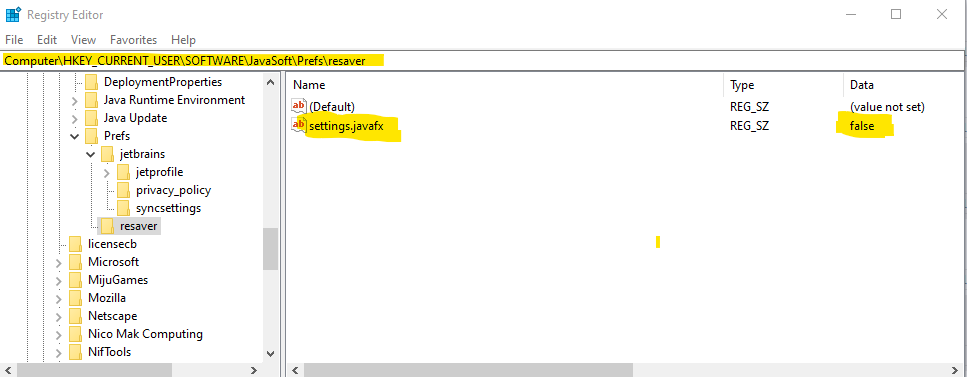The height and width of the screenshot is (377, 967).
Task: Maximize the Registry Editor window
Action: click(x=896, y=14)
